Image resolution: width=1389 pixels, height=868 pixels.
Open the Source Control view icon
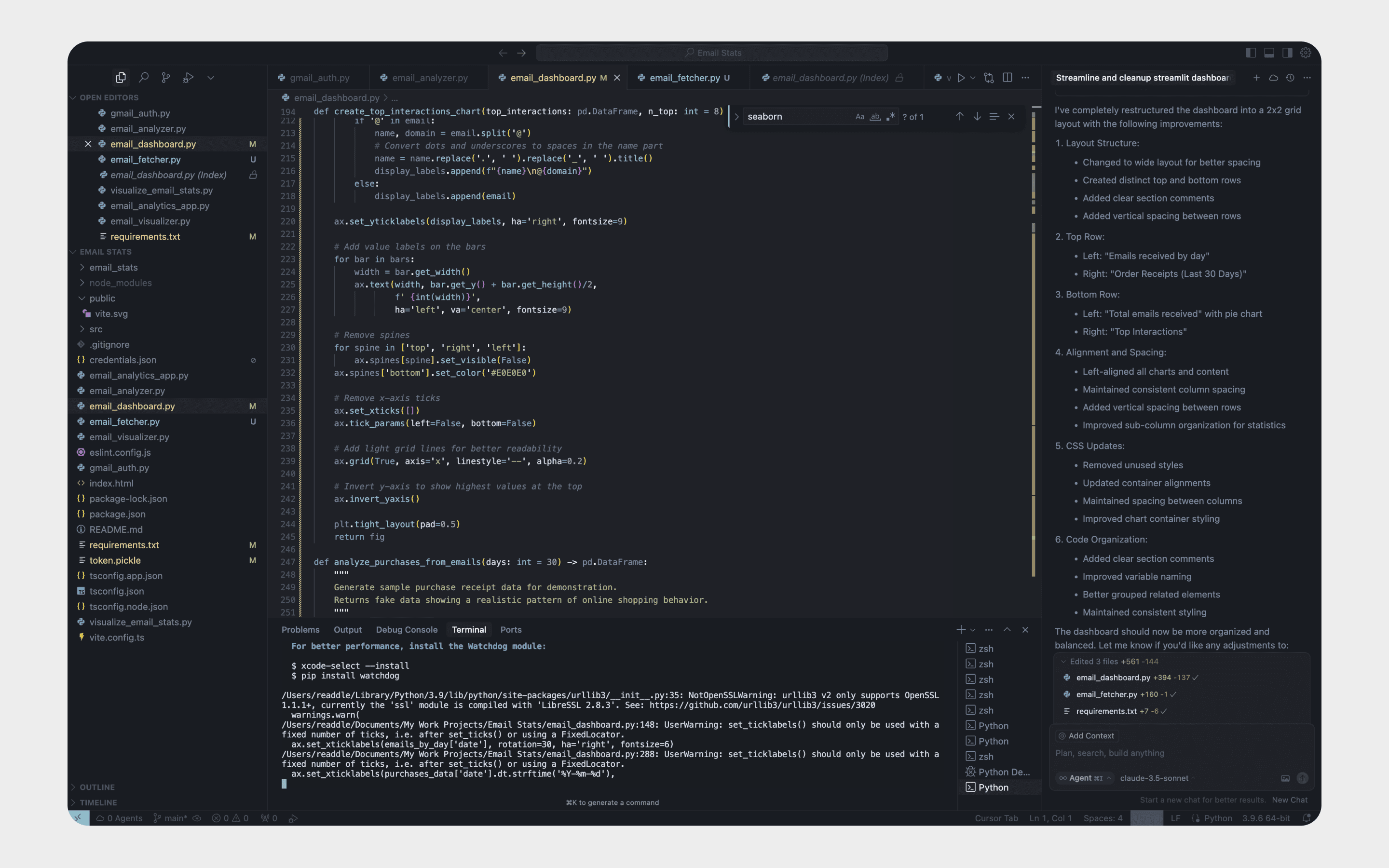166,78
